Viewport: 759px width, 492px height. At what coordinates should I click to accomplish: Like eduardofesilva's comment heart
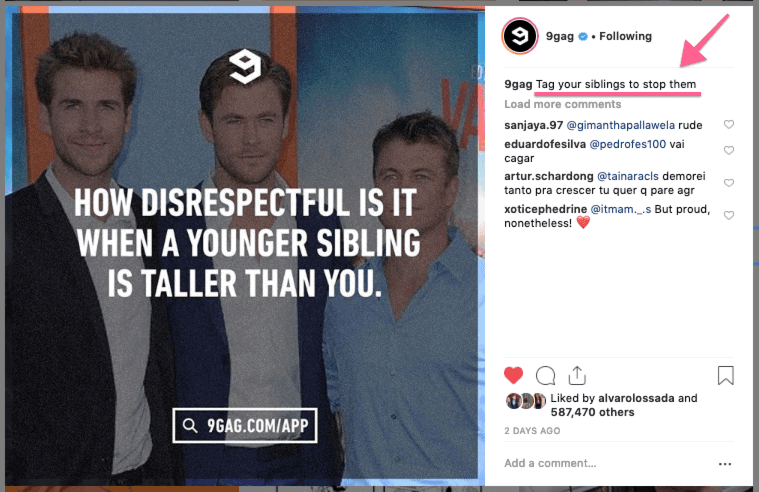[729, 150]
